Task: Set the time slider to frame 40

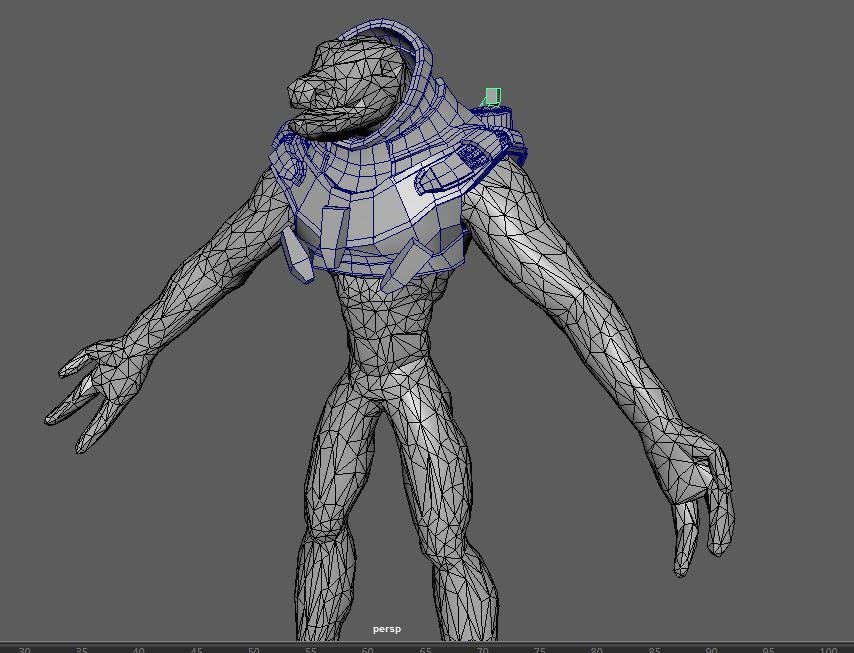Action: click(139, 649)
